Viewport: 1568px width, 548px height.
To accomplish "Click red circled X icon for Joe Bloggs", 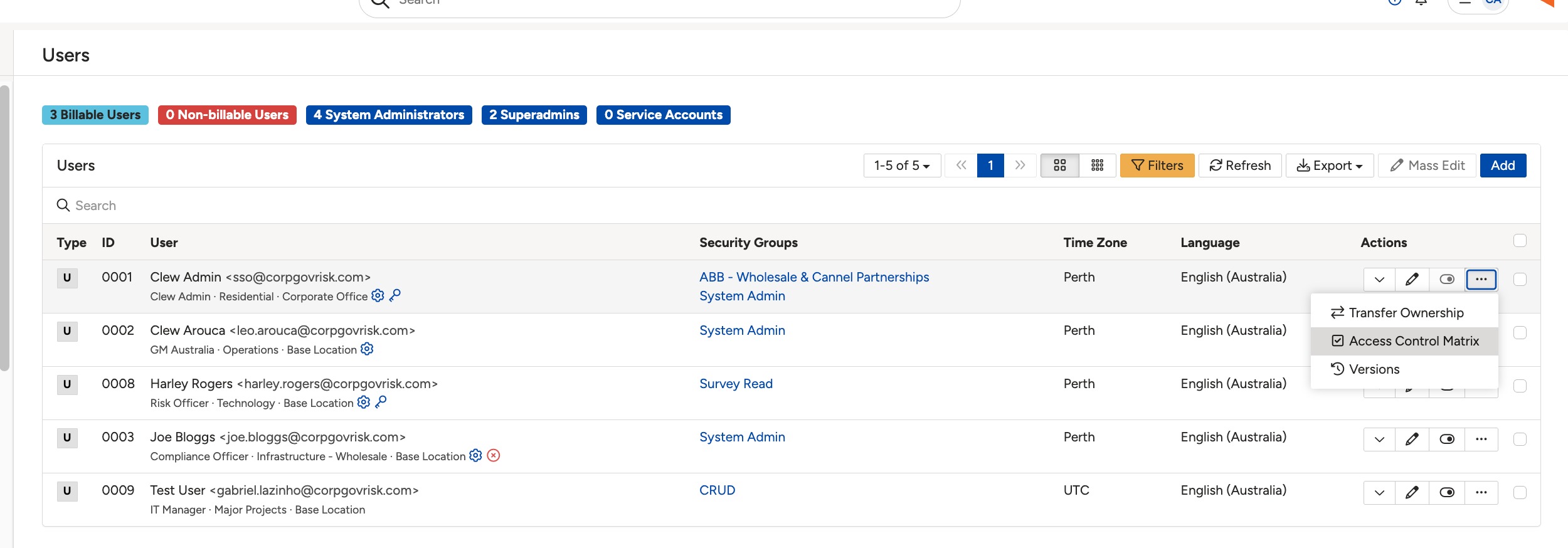I will (494, 455).
